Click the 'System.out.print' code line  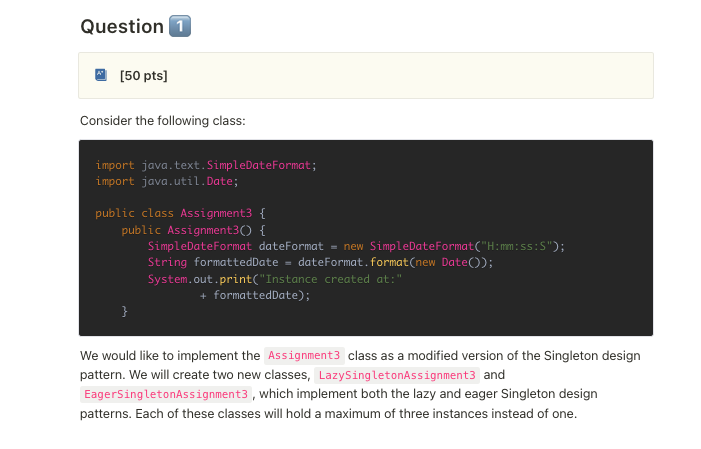(275, 279)
